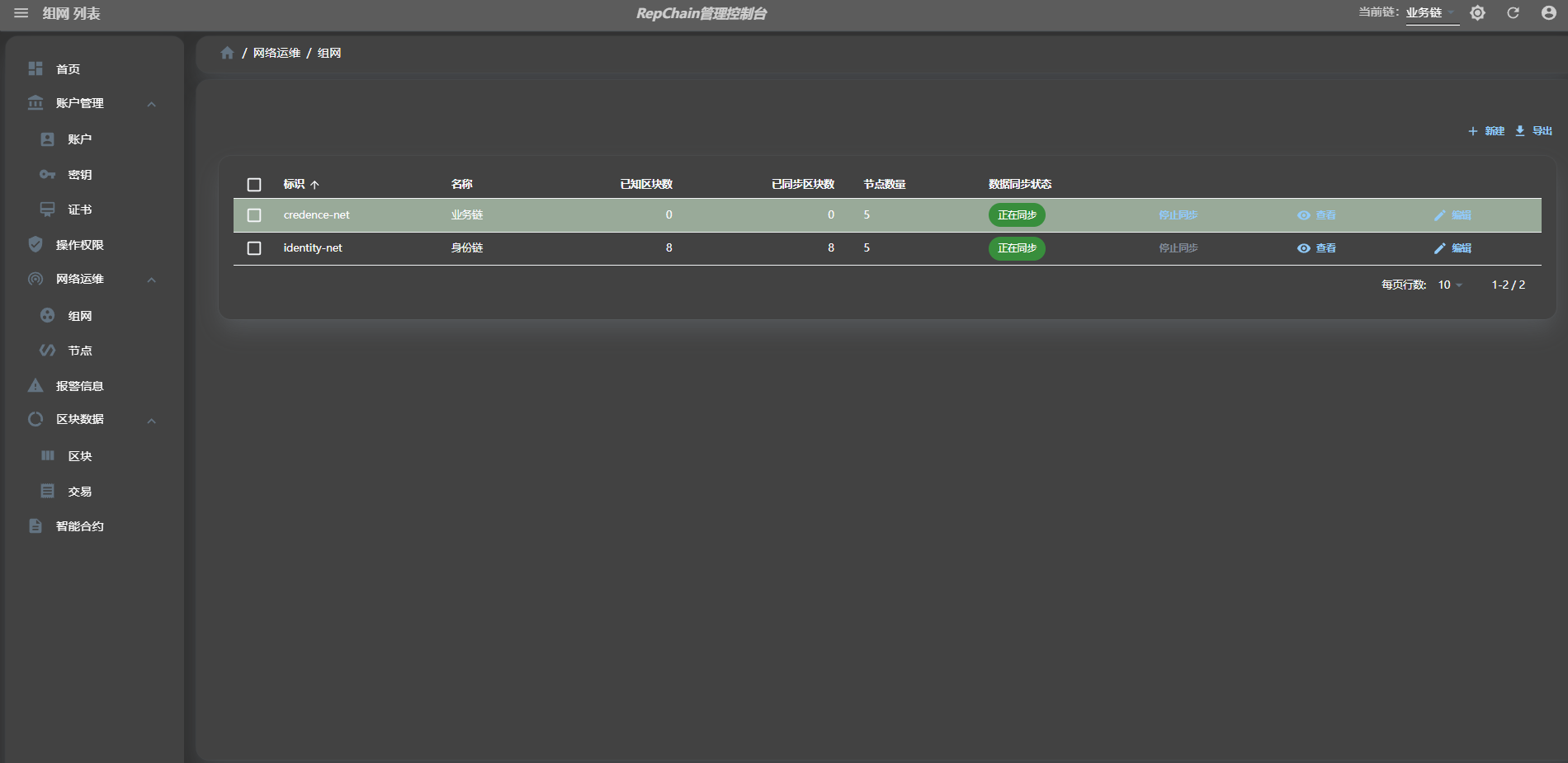Screen dimensions: 1568x763
Task: Click 停止同步 for identity-net
Action: tap(1178, 248)
